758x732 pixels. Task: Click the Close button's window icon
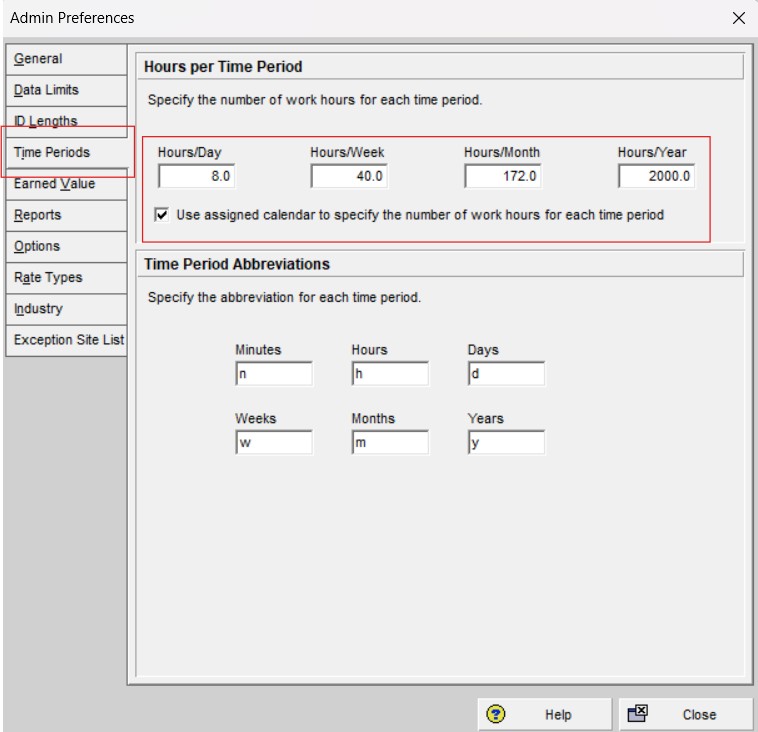638,714
